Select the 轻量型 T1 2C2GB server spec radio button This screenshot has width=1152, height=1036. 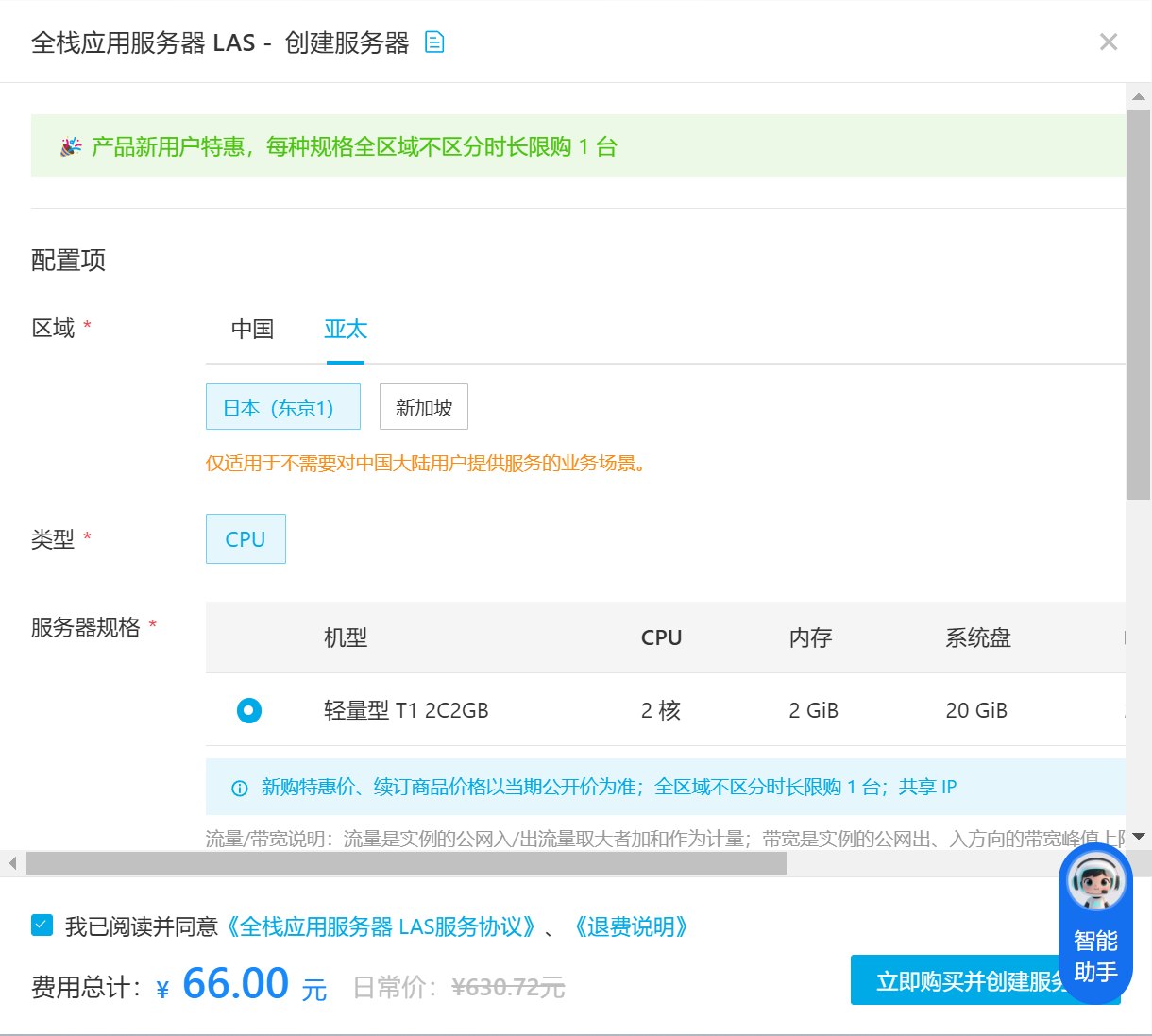tap(248, 709)
